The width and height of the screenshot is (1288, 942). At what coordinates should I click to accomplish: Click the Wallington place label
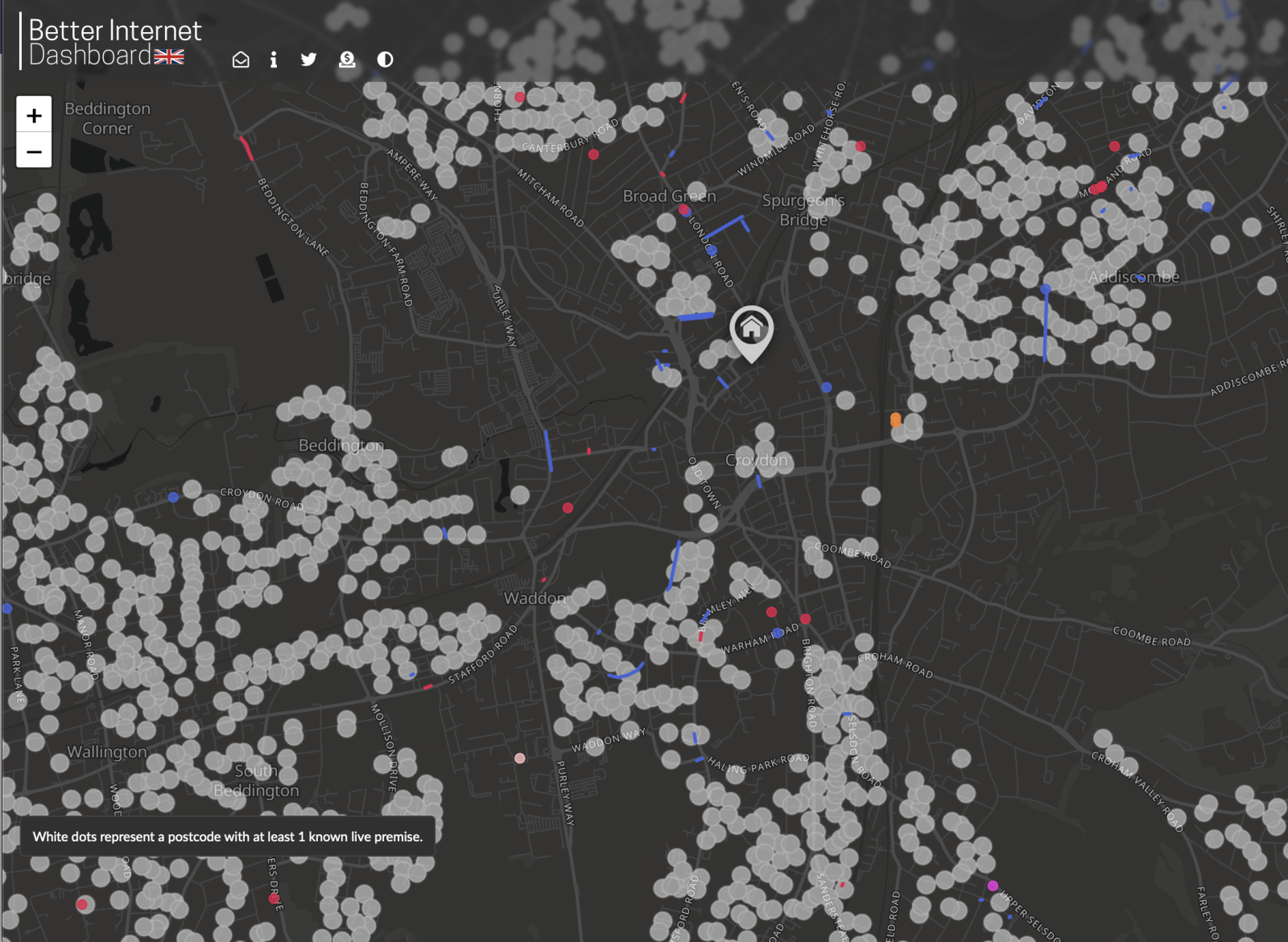pos(106,752)
